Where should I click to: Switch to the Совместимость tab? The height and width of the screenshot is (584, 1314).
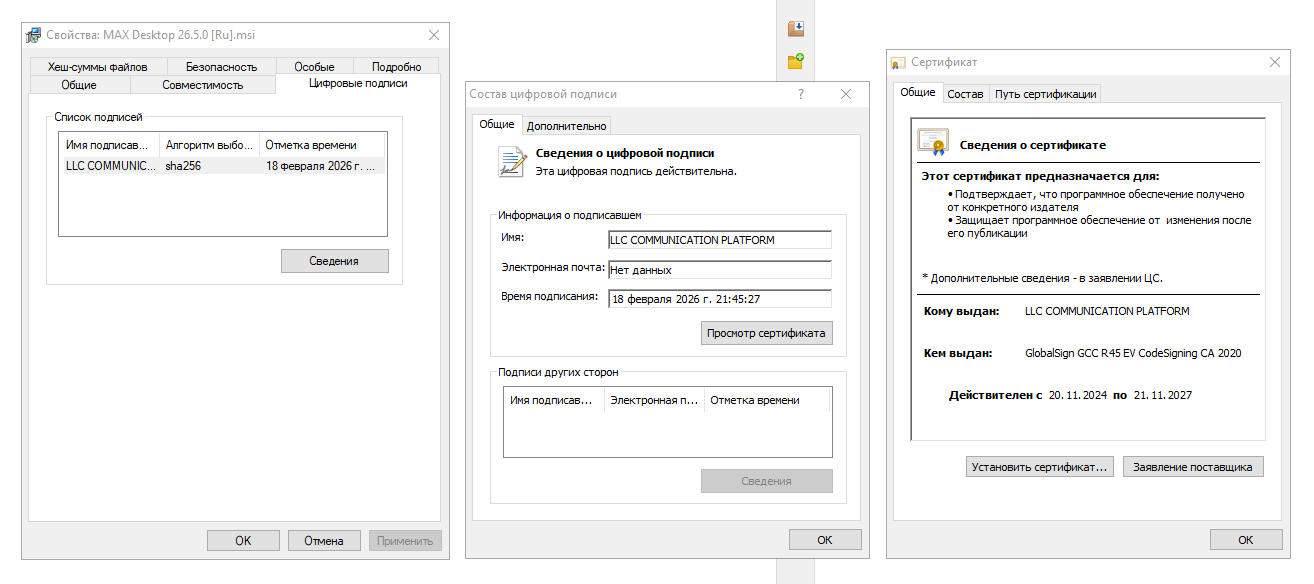202,85
